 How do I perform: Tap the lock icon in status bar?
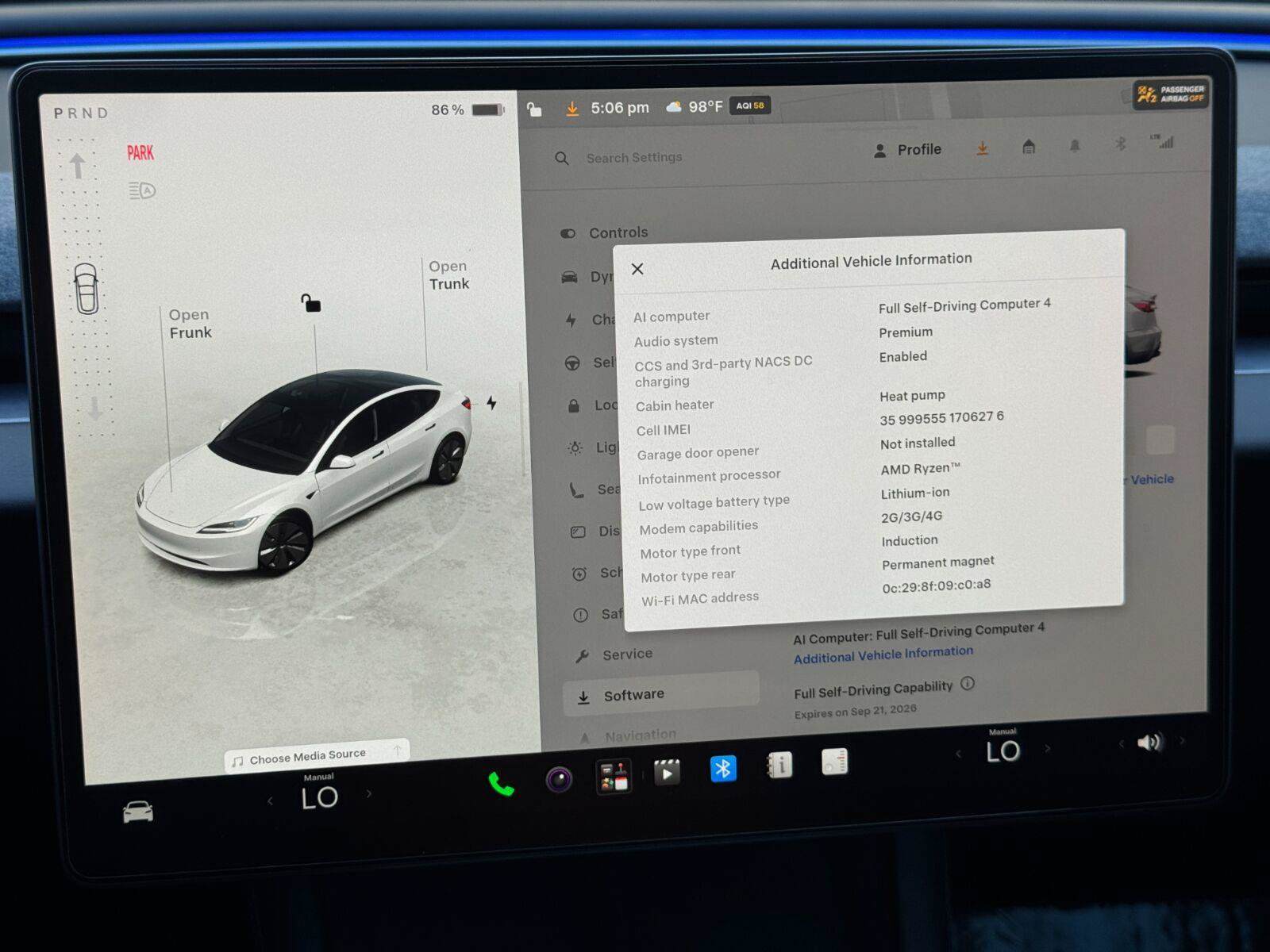click(534, 109)
